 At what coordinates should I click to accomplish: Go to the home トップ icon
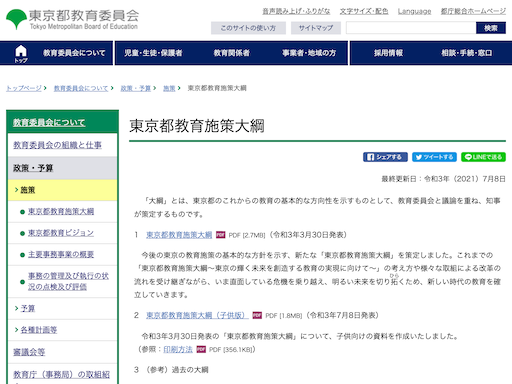point(21,53)
